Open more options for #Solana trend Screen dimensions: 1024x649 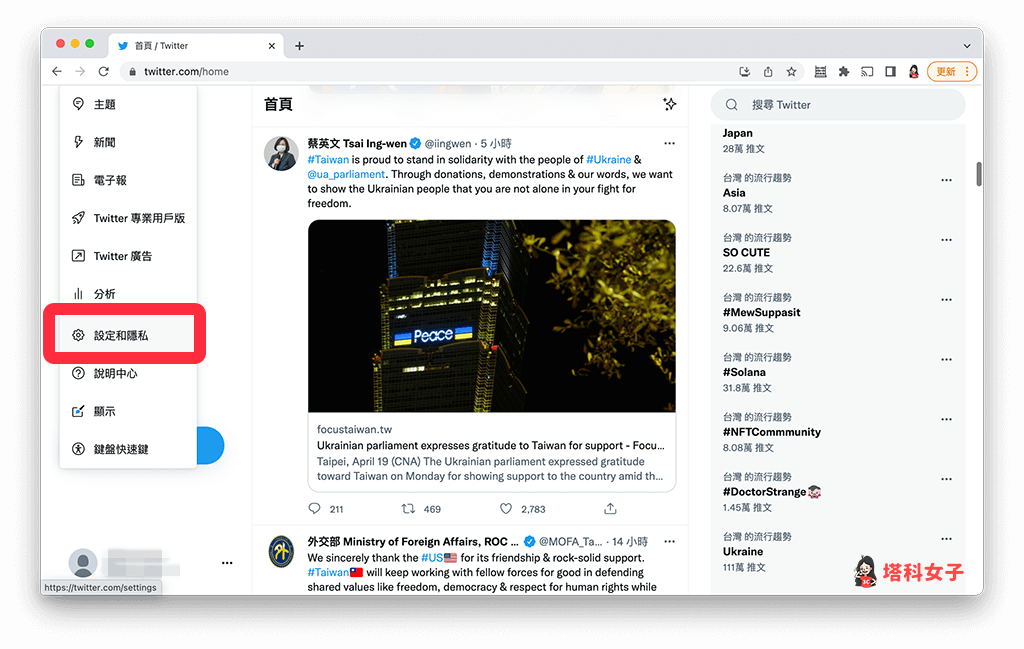pos(946,360)
